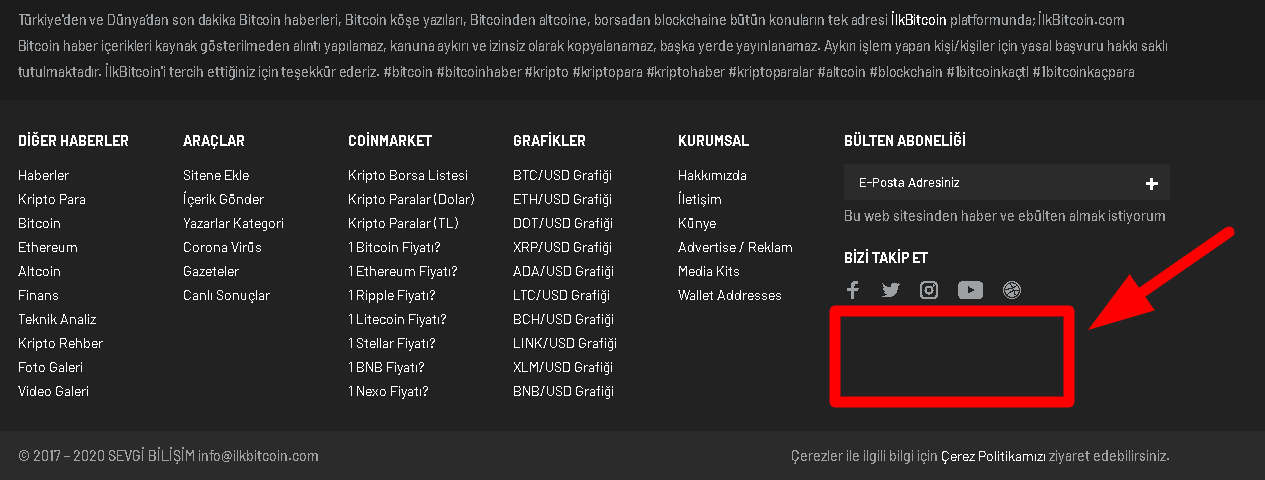Open the 1 Bitcoin Fiyatı? link

coord(394,247)
